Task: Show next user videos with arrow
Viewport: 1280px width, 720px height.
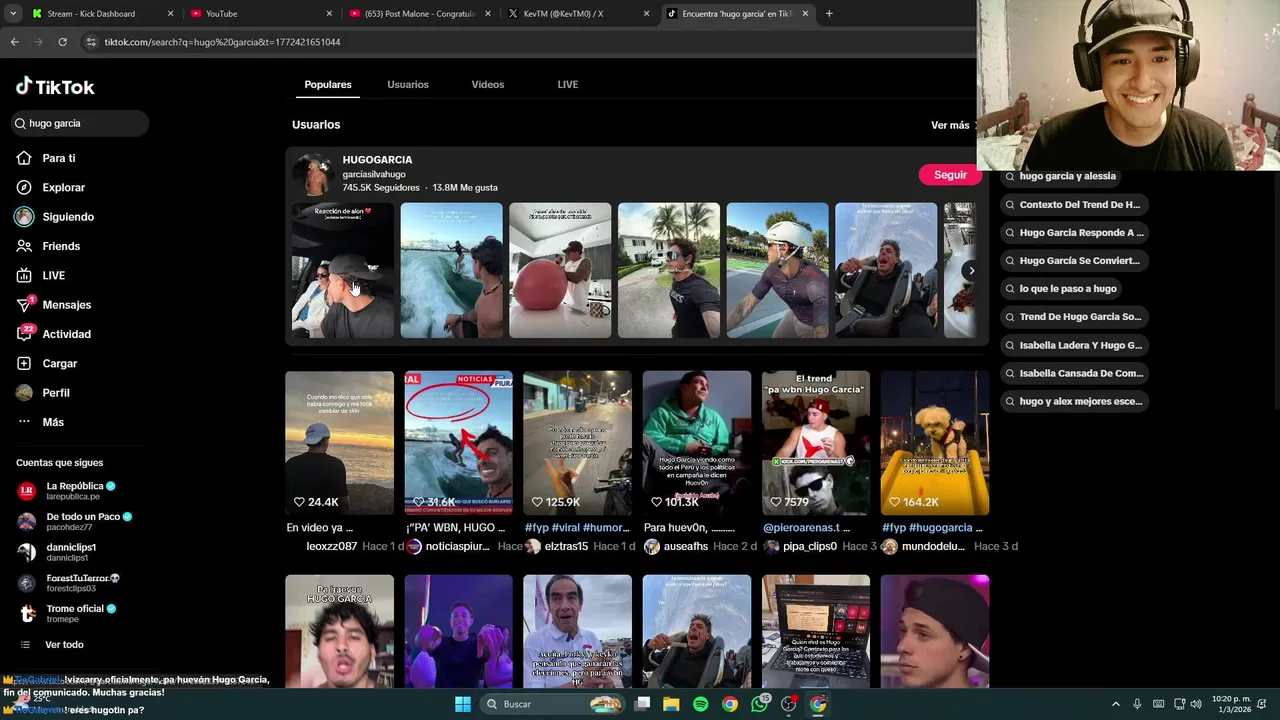Action: point(970,271)
